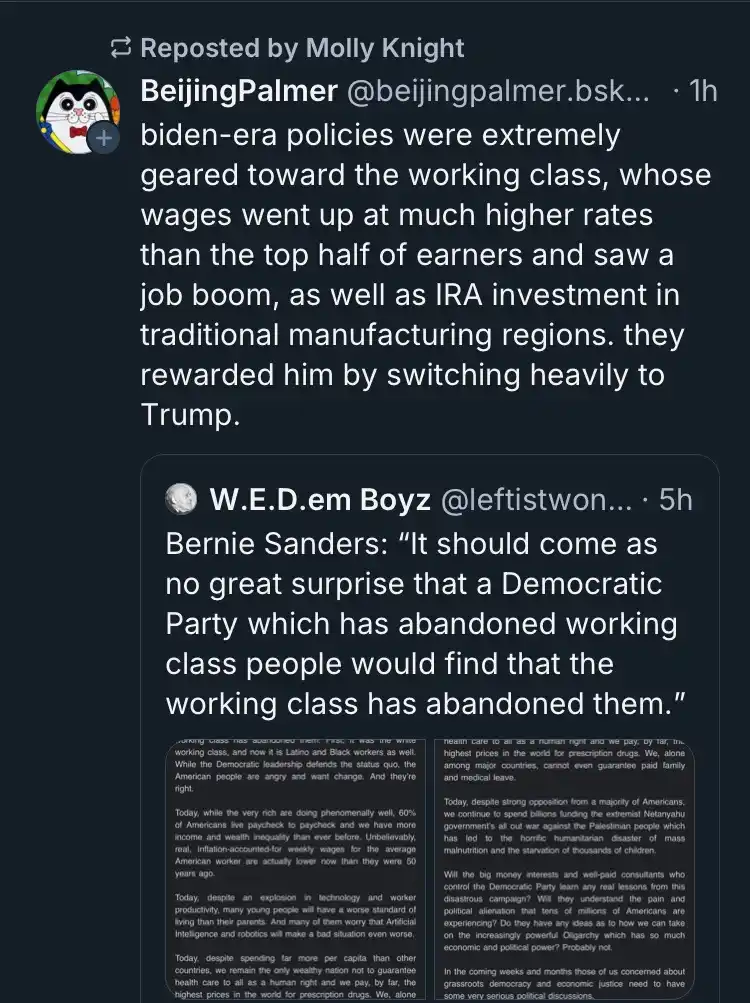Open BeijingPalmer's biden-era policies post text
Screen dimensions: 750x1003
pyautogui.click(x=426, y=274)
